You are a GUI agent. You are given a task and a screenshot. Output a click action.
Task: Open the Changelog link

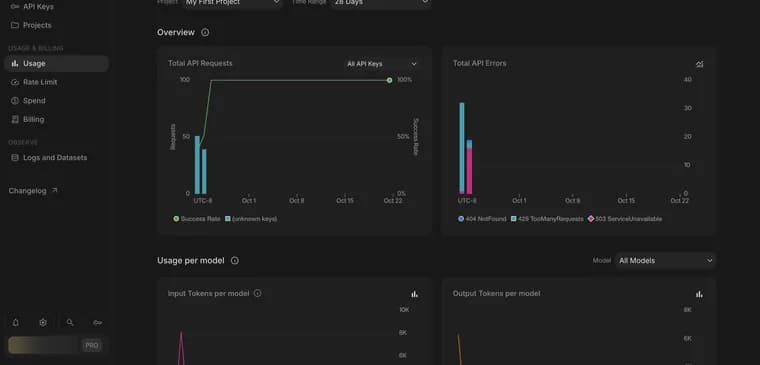point(33,191)
